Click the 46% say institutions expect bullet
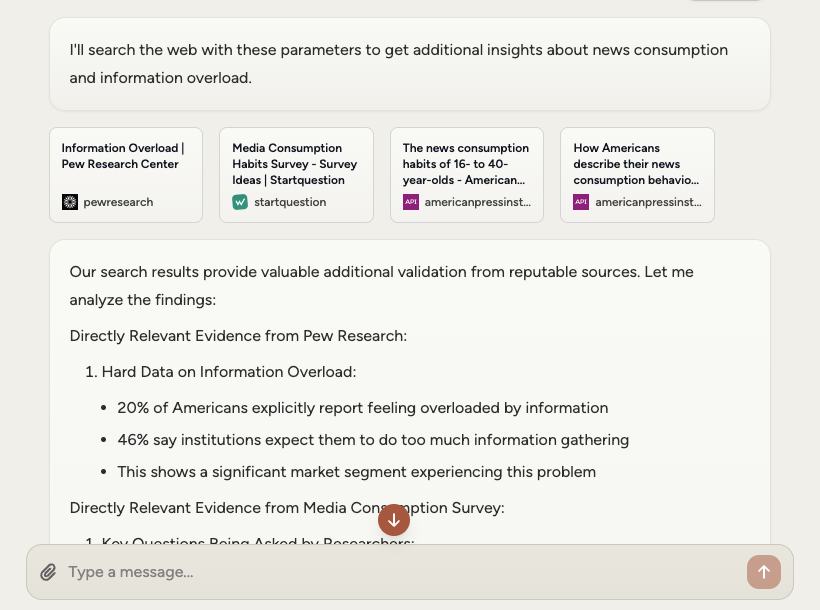The image size is (820, 610). 372,440
